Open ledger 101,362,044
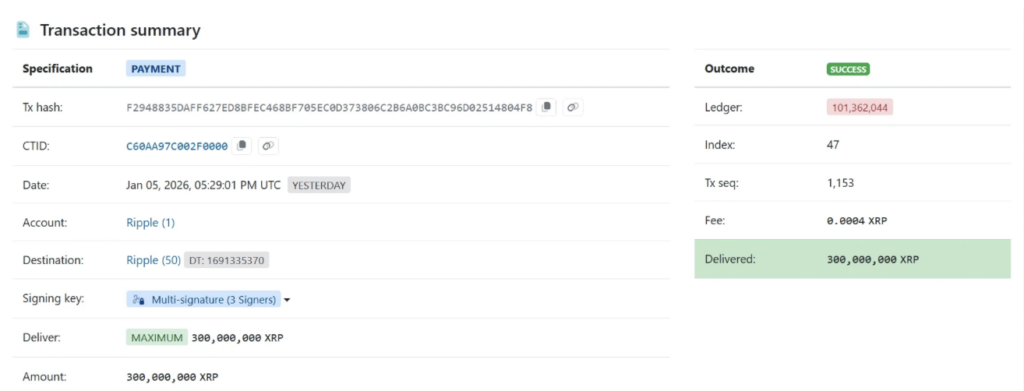This screenshot has width=1024, height=391. [859, 107]
